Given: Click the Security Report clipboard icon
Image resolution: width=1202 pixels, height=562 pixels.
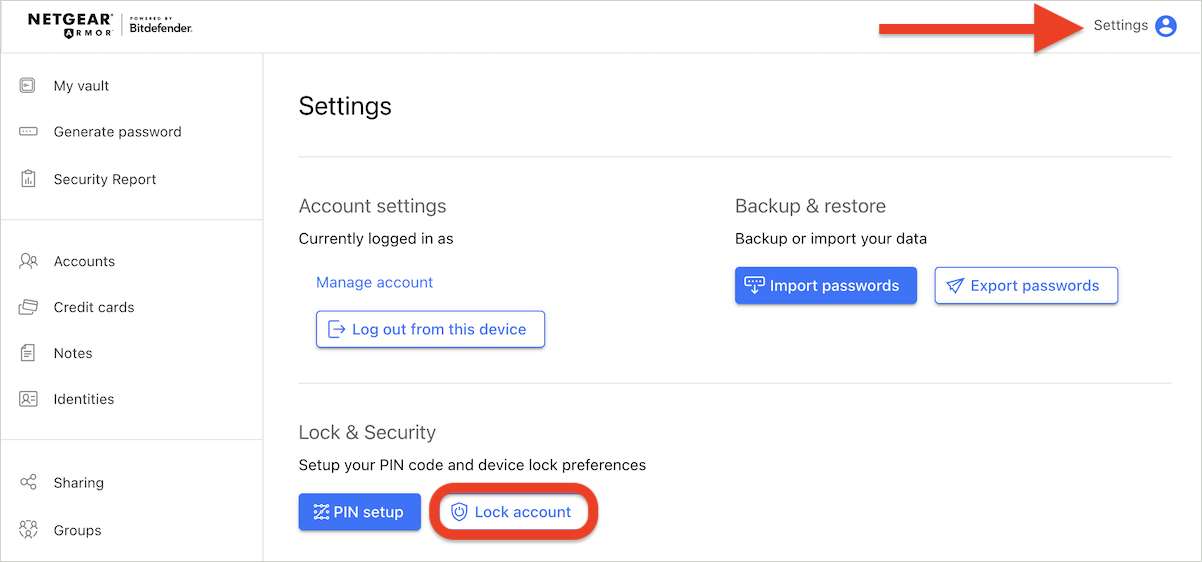Looking at the screenshot, I should (x=28, y=179).
